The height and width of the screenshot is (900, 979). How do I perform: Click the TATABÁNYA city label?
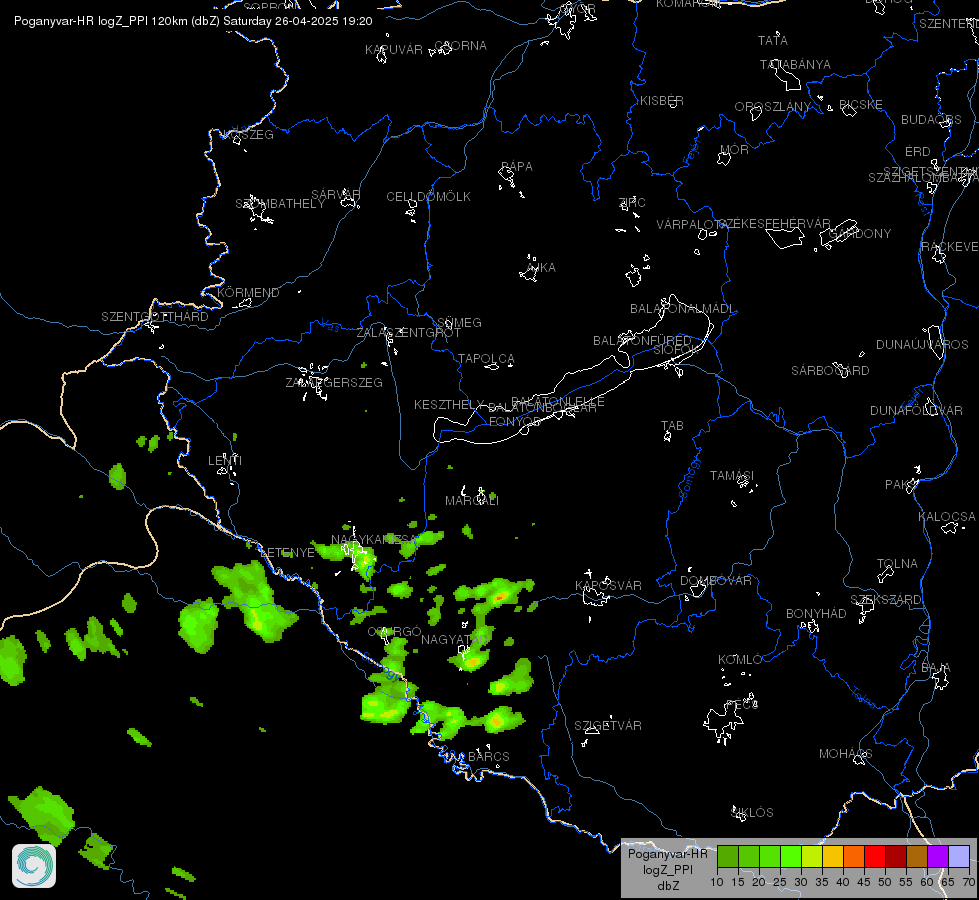coord(795,65)
